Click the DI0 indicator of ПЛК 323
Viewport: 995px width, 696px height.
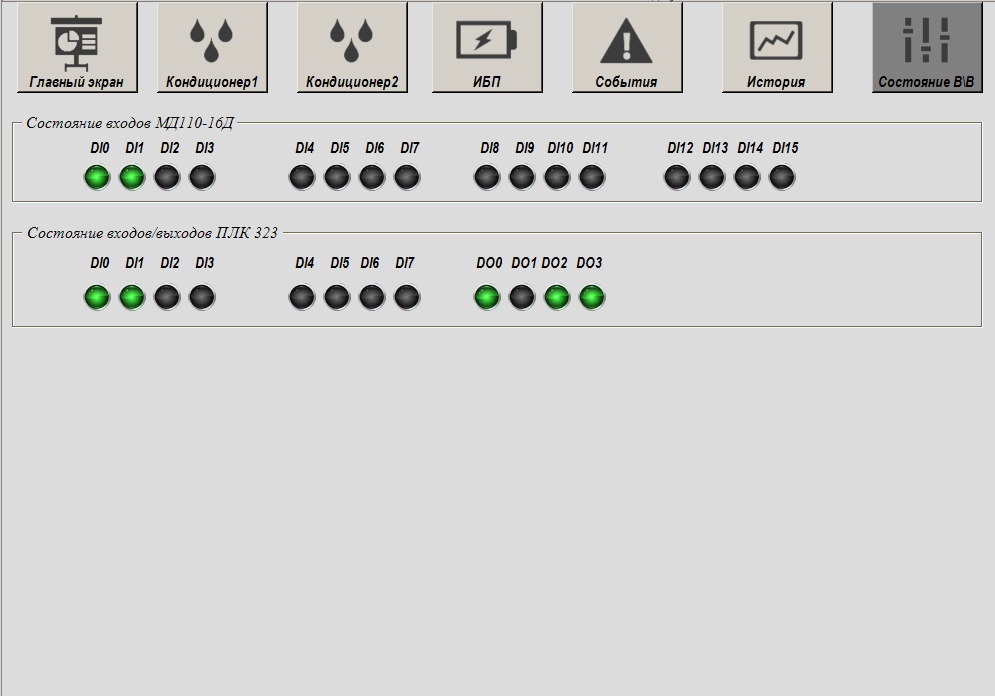(x=97, y=298)
